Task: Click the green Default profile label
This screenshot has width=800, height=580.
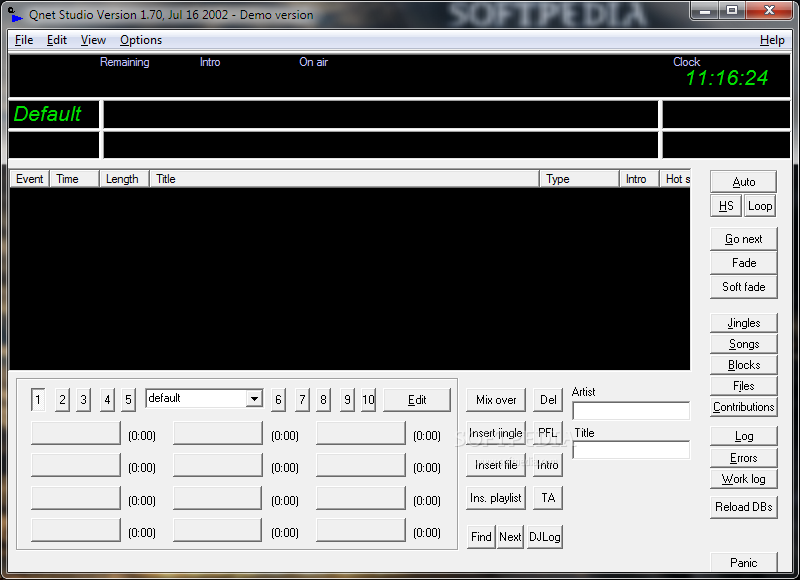Action: tap(47, 114)
